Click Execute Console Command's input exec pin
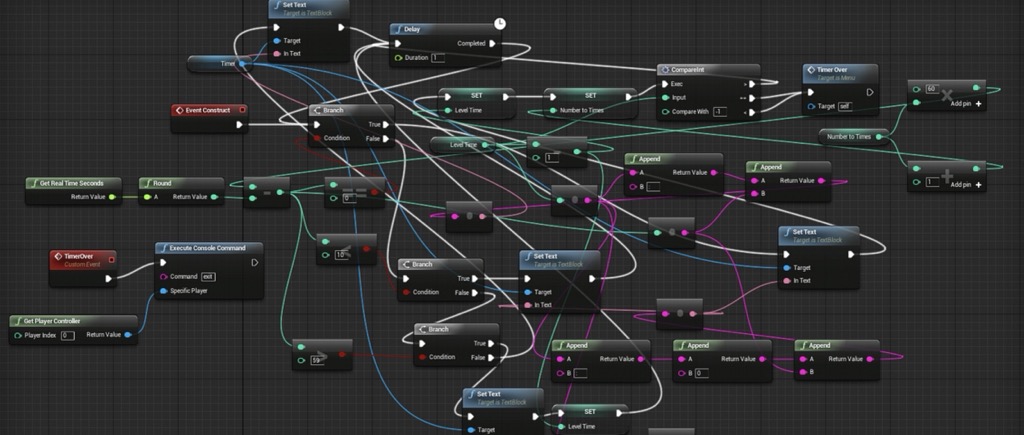Viewport: 1024px width, 435px height. (163, 263)
